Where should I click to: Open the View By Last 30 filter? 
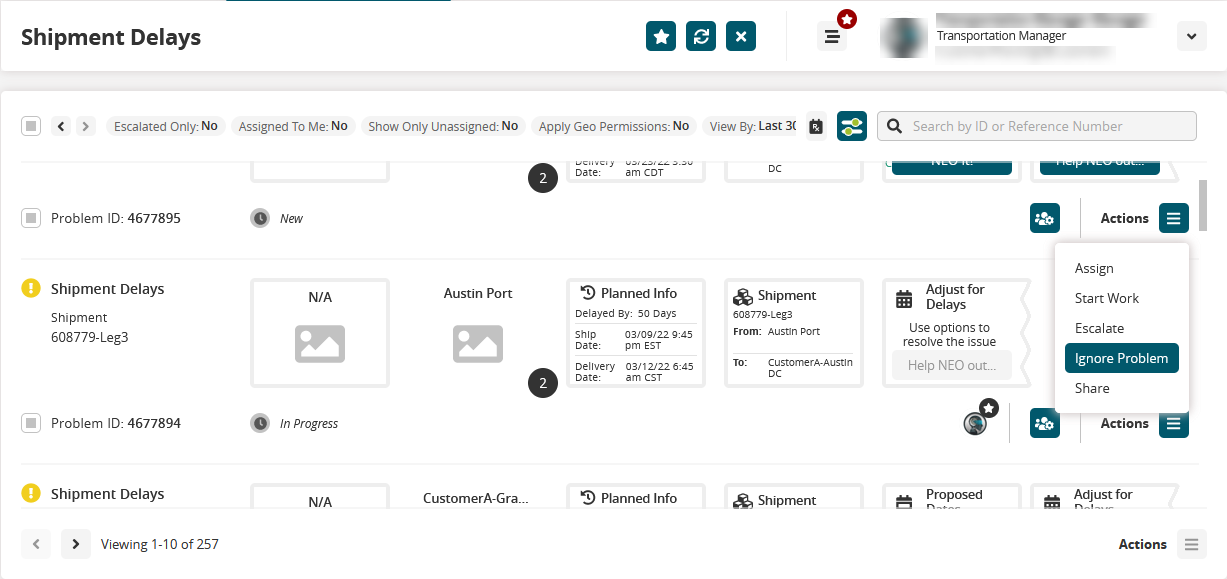752,126
